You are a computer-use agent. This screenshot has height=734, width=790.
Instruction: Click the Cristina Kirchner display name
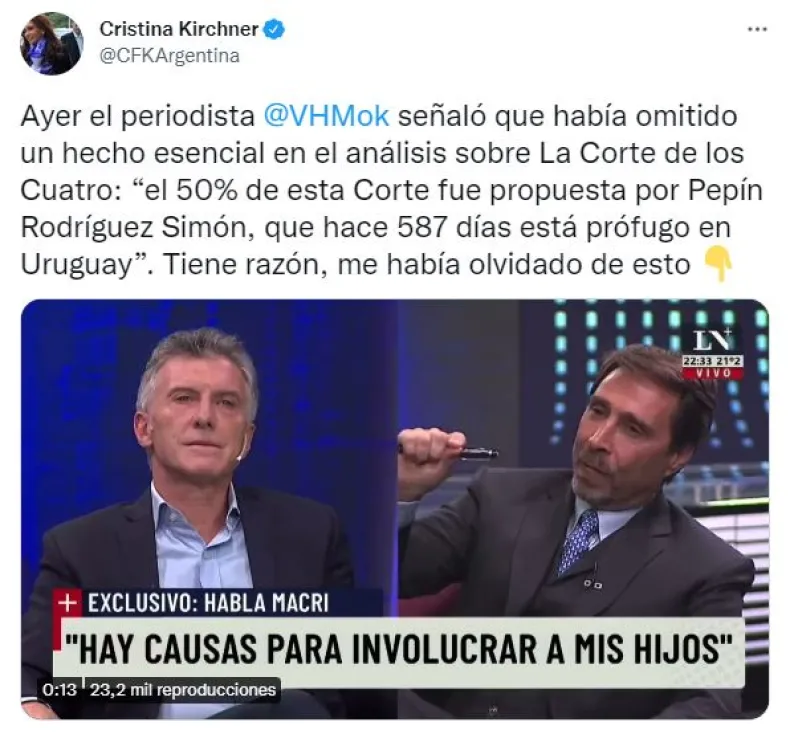[x=179, y=29]
